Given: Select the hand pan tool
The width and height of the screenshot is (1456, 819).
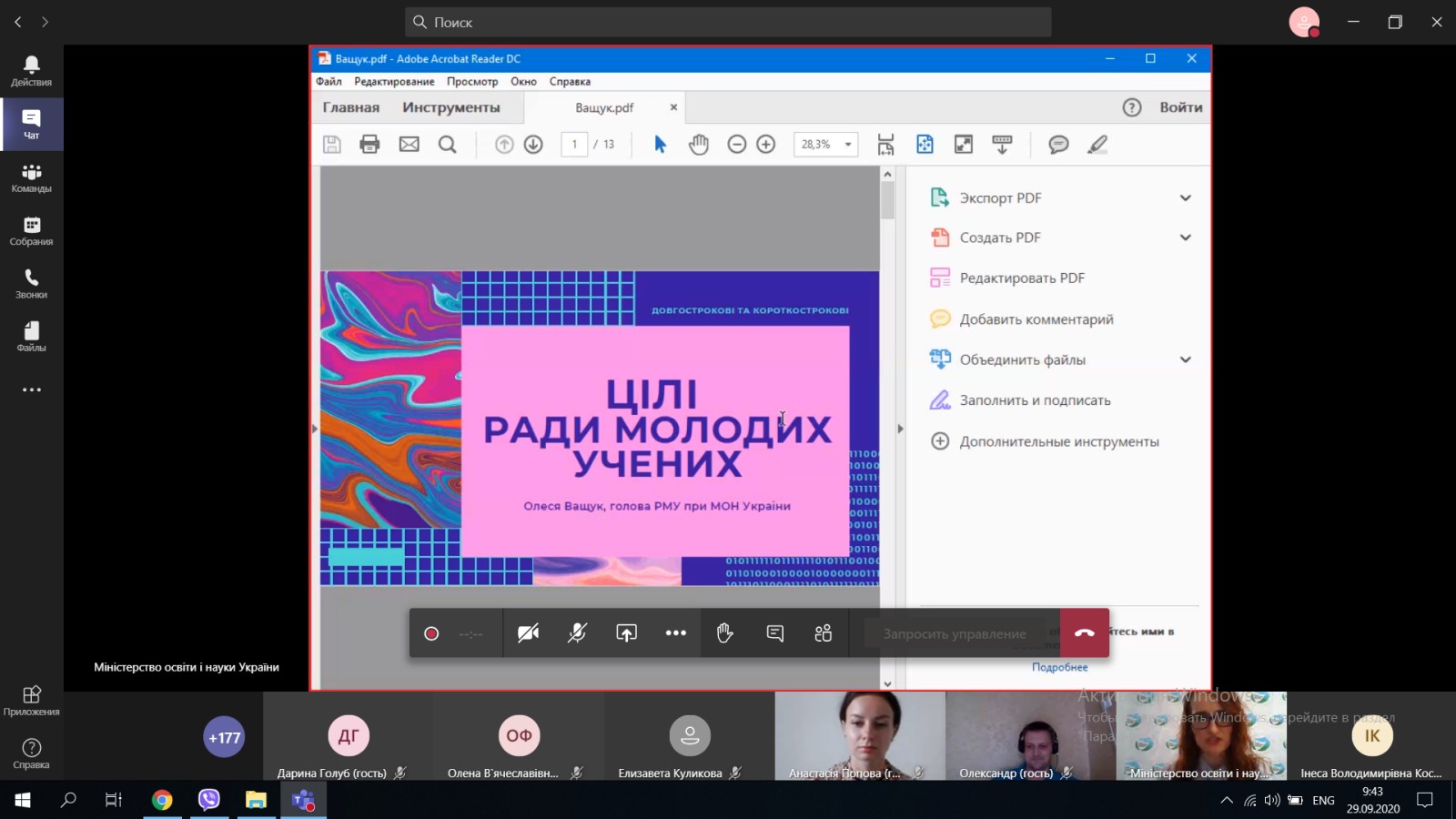Looking at the screenshot, I should tap(698, 145).
